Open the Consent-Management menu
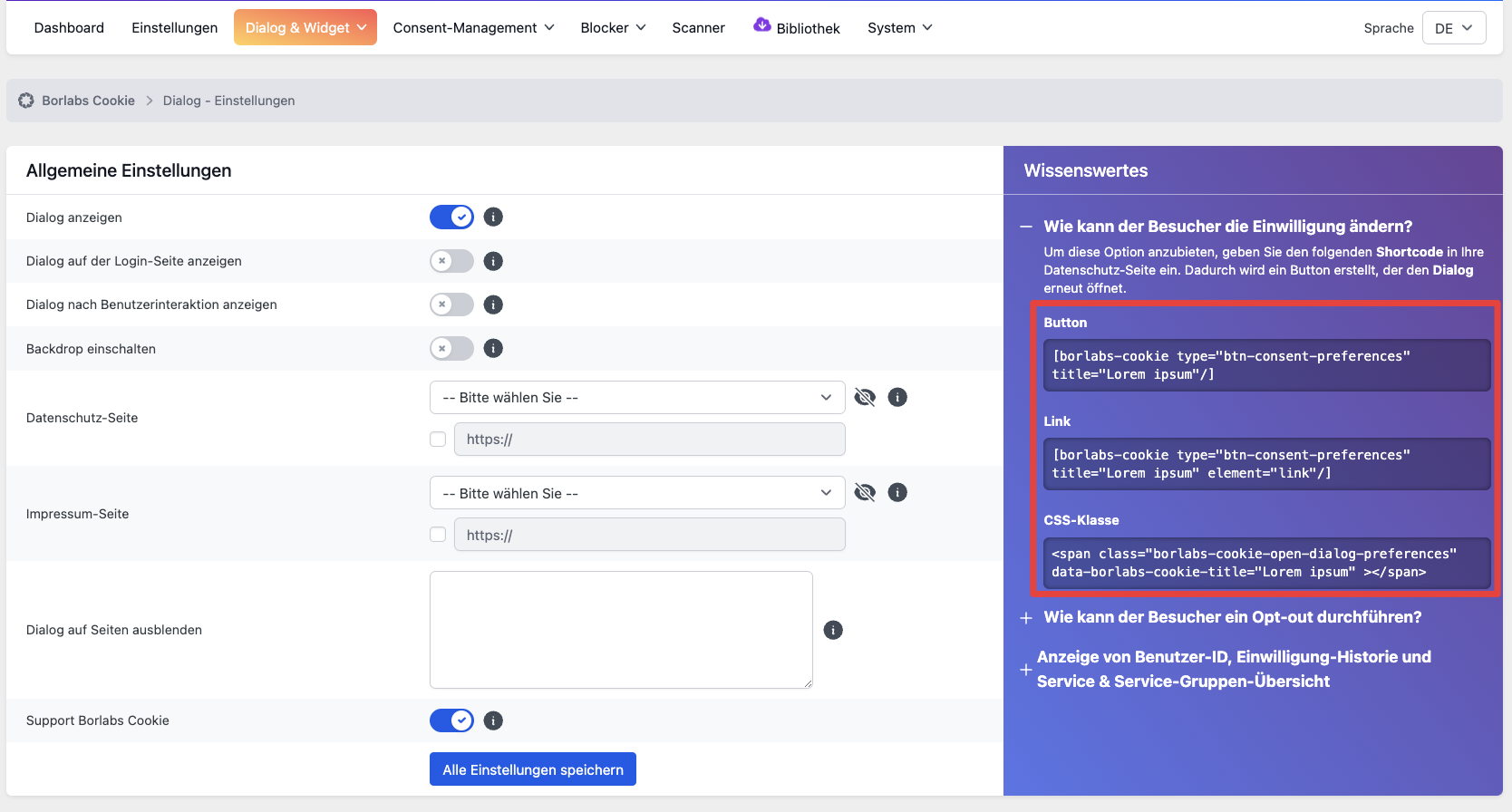Image resolution: width=1512 pixels, height=812 pixels. [x=473, y=28]
